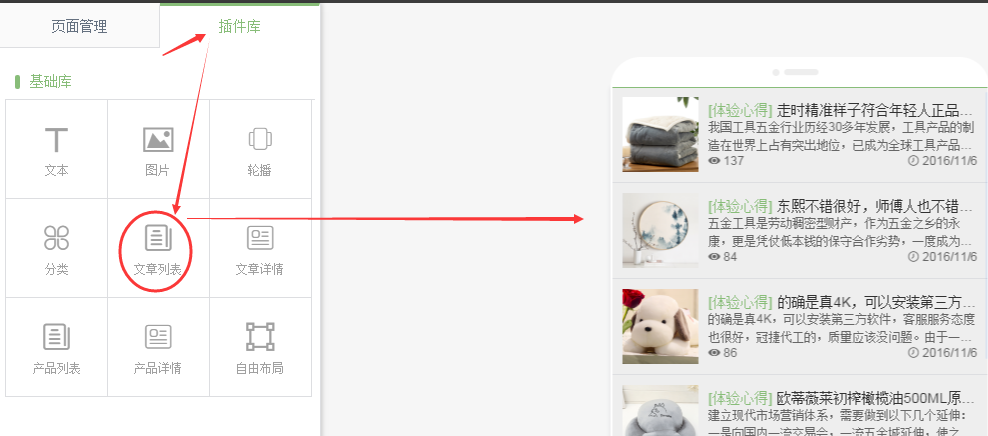Viewport: 988px width, 436px height.
Task: Choose the 轮播 carousel plugin
Action: 260,149
